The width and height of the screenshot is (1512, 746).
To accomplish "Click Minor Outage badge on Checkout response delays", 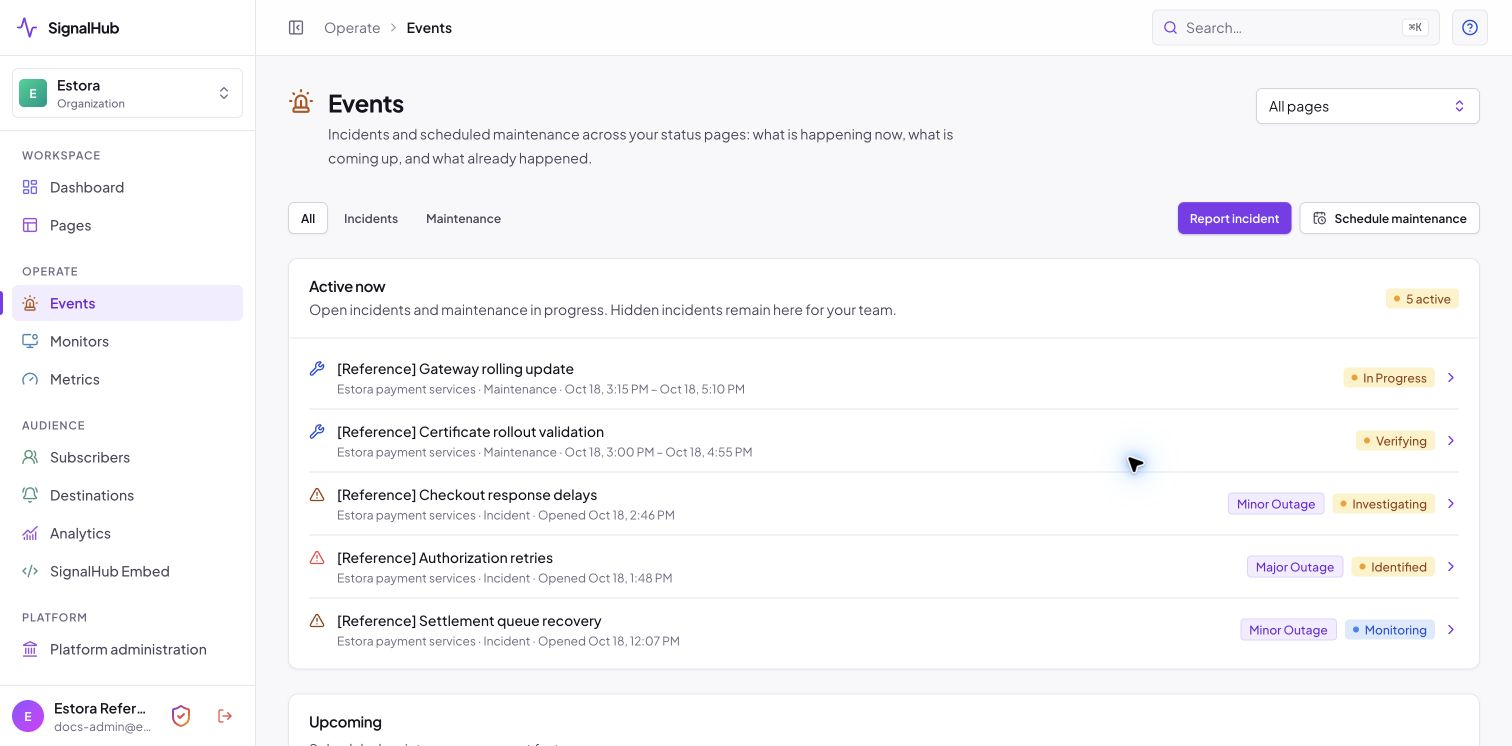I will (x=1276, y=504).
